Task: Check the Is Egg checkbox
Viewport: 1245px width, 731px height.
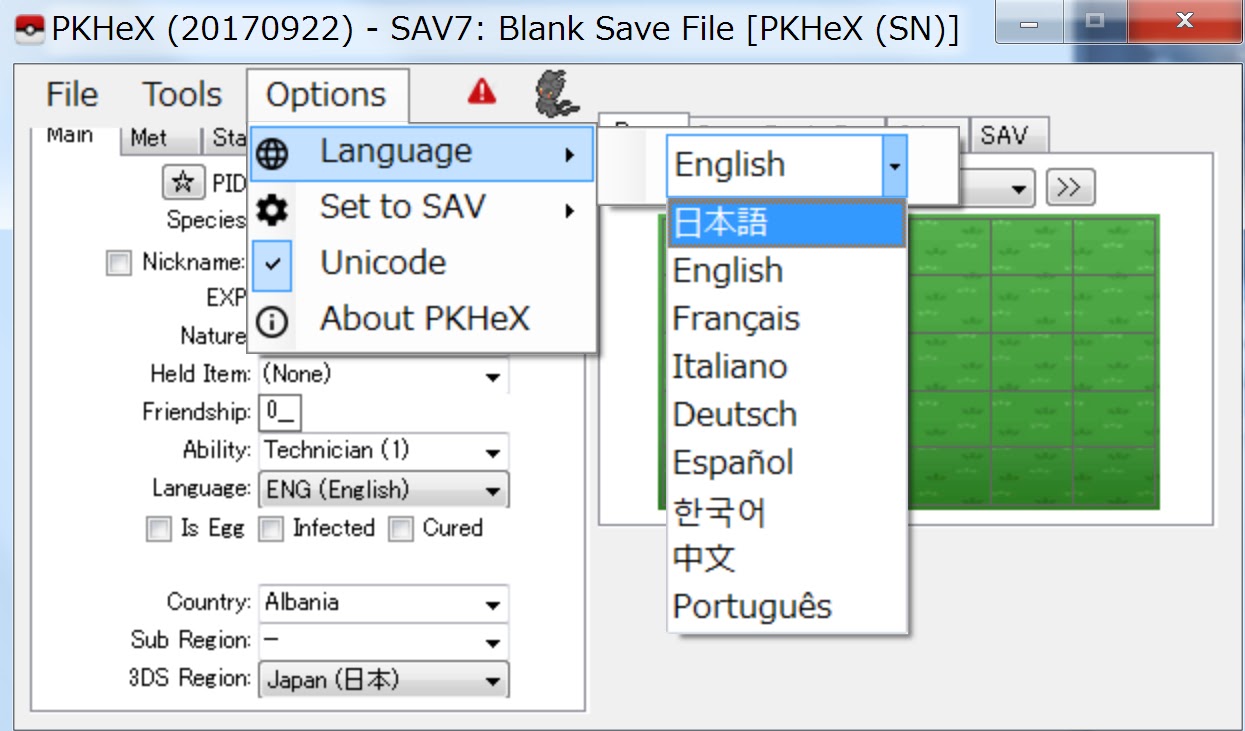Action: [158, 529]
